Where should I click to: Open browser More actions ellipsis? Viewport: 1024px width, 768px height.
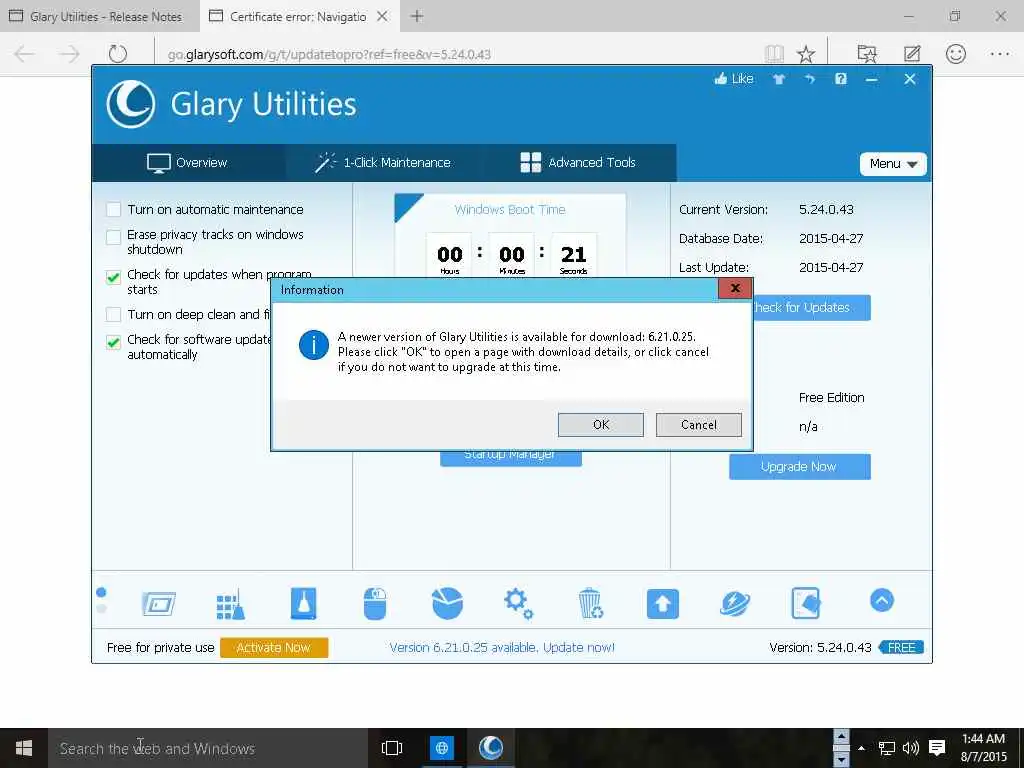click(x=1000, y=54)
